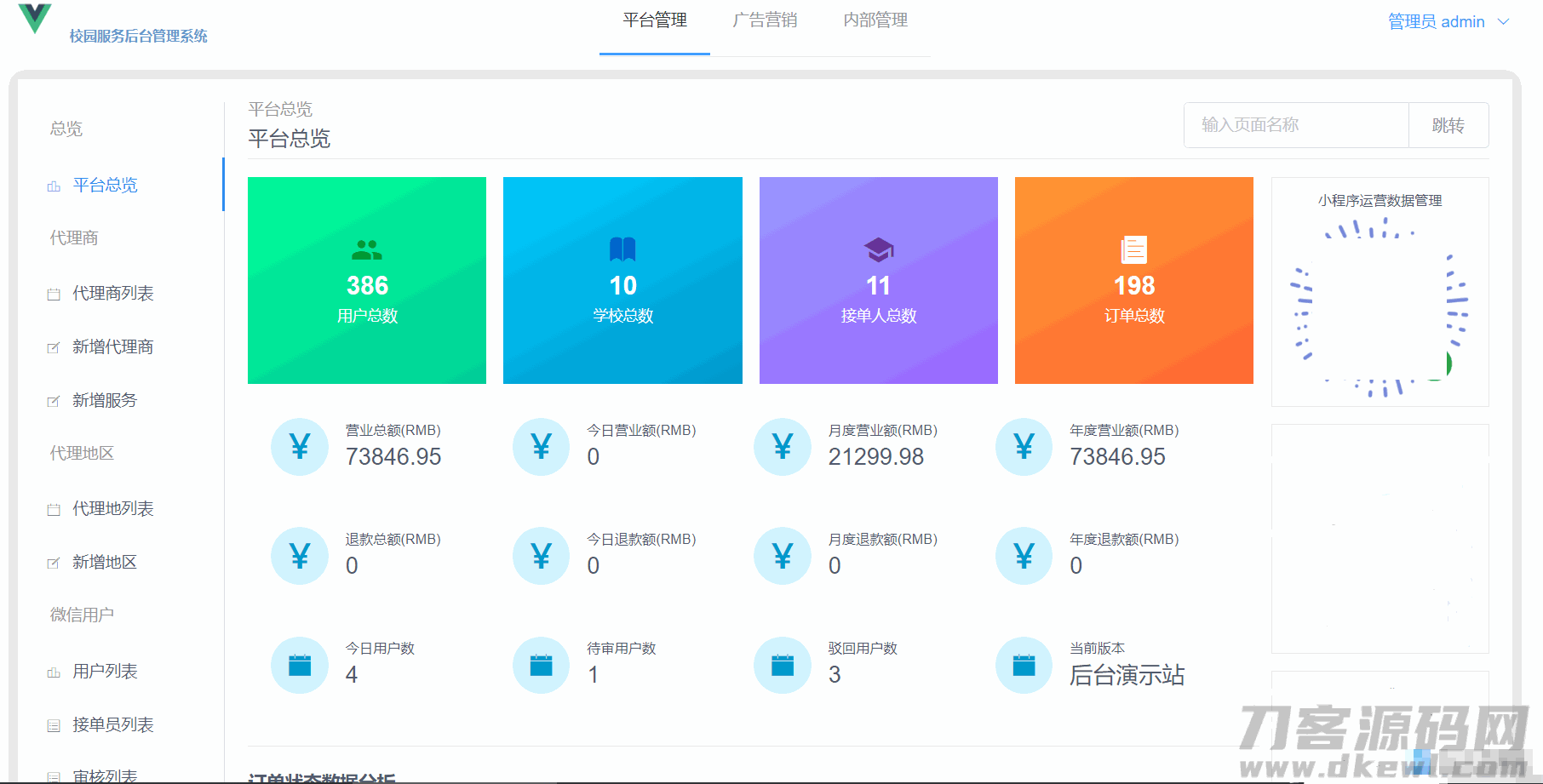
Task: Click the Vue logo in header
Action: pyautogui.click(x=35, y=18)
